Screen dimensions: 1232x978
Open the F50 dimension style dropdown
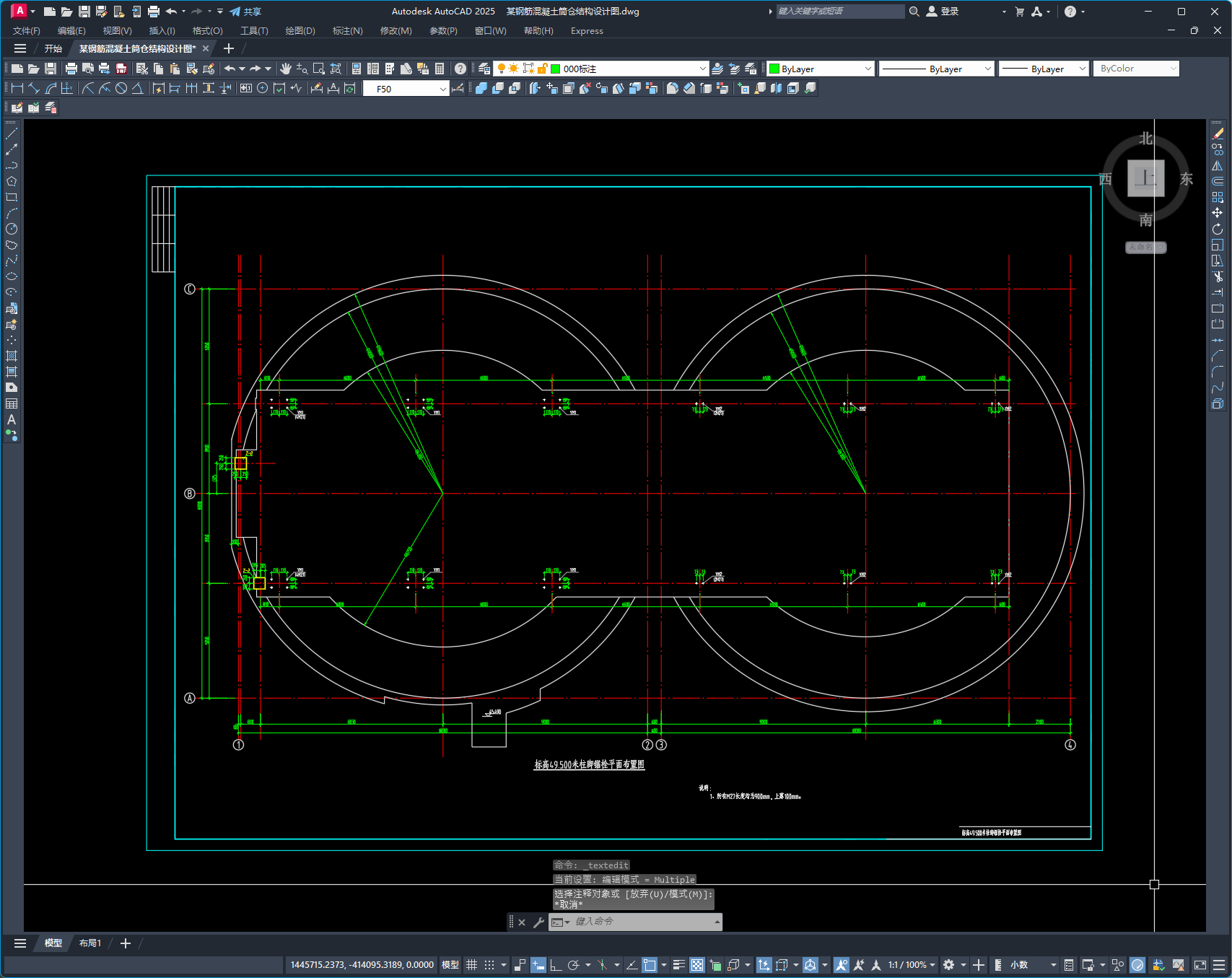[x=442, y=89]
